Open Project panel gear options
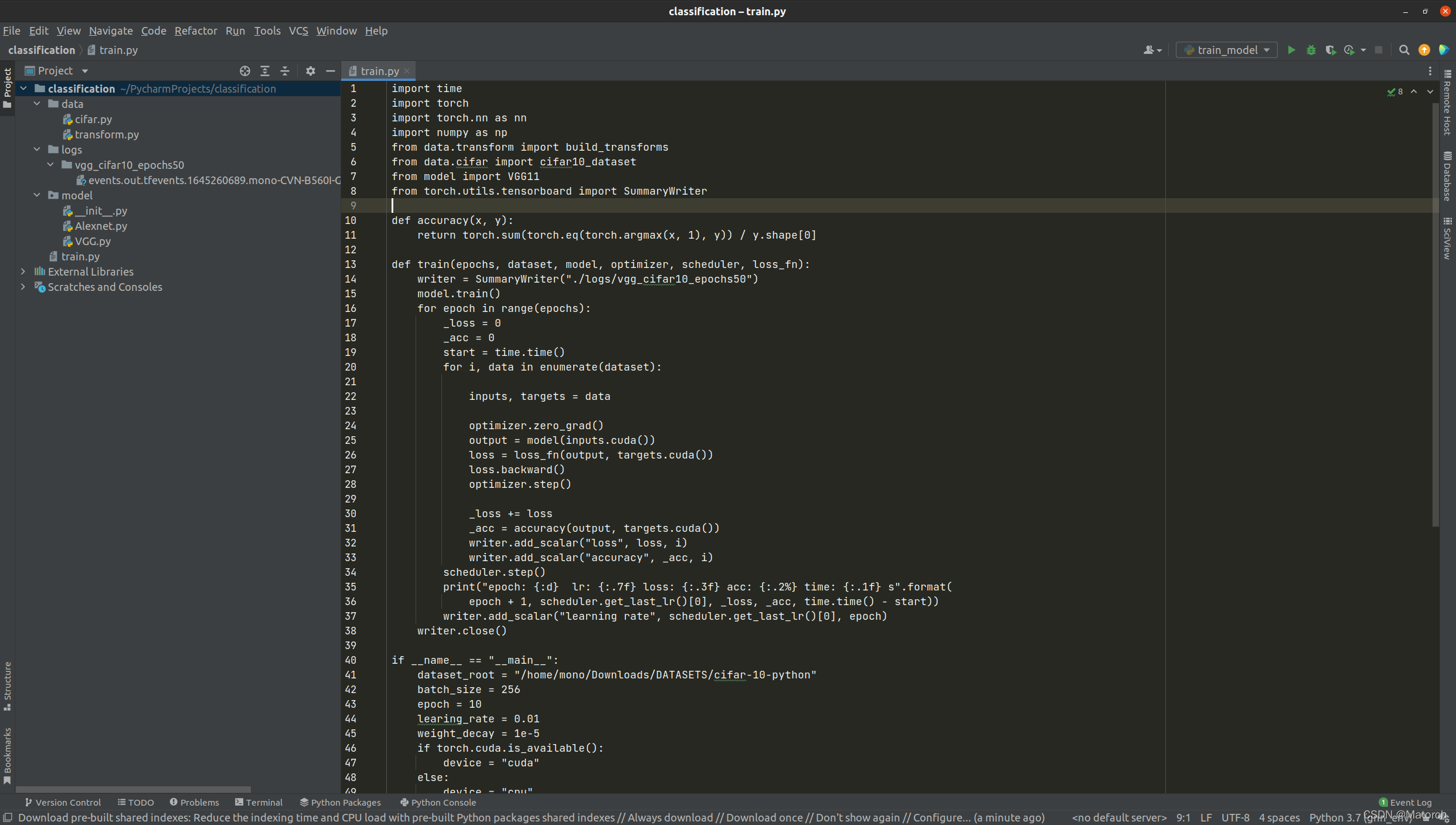 click(x=311, y=71)
